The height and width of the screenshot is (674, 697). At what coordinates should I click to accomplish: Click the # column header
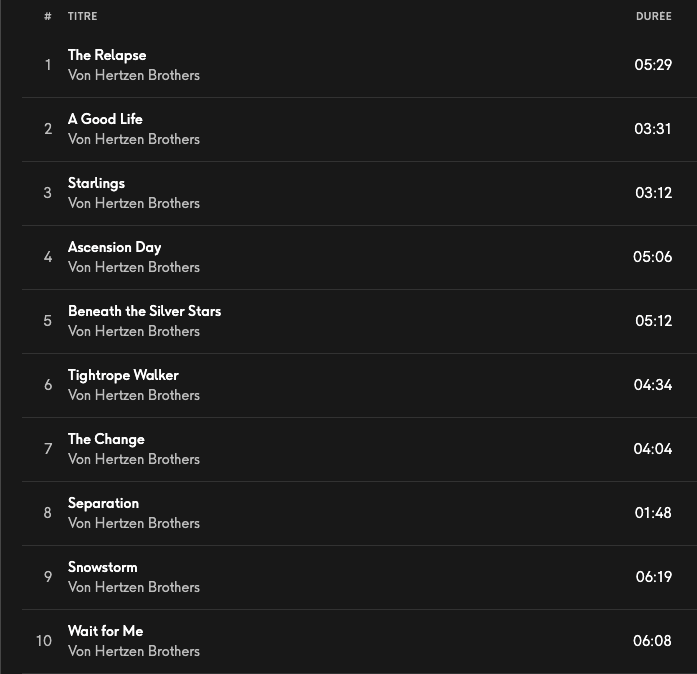tap(47, 16)
